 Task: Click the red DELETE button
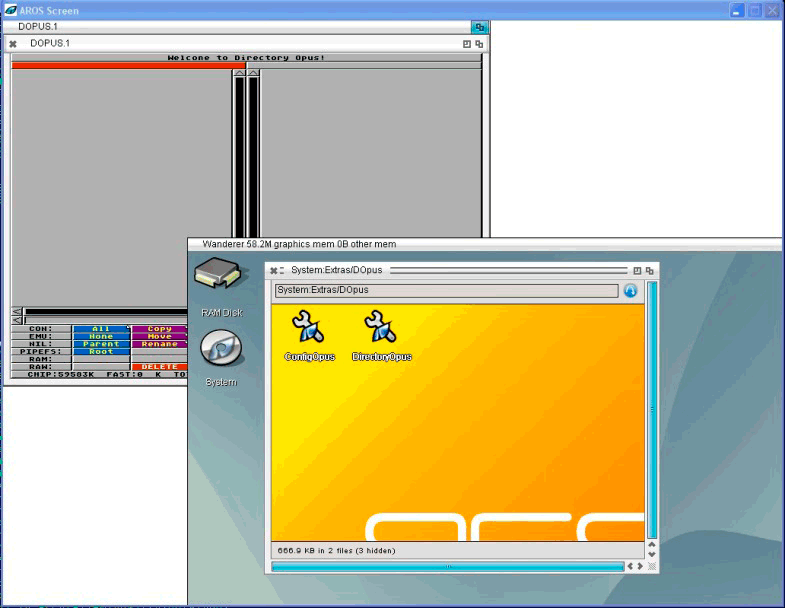pos(160,367)
